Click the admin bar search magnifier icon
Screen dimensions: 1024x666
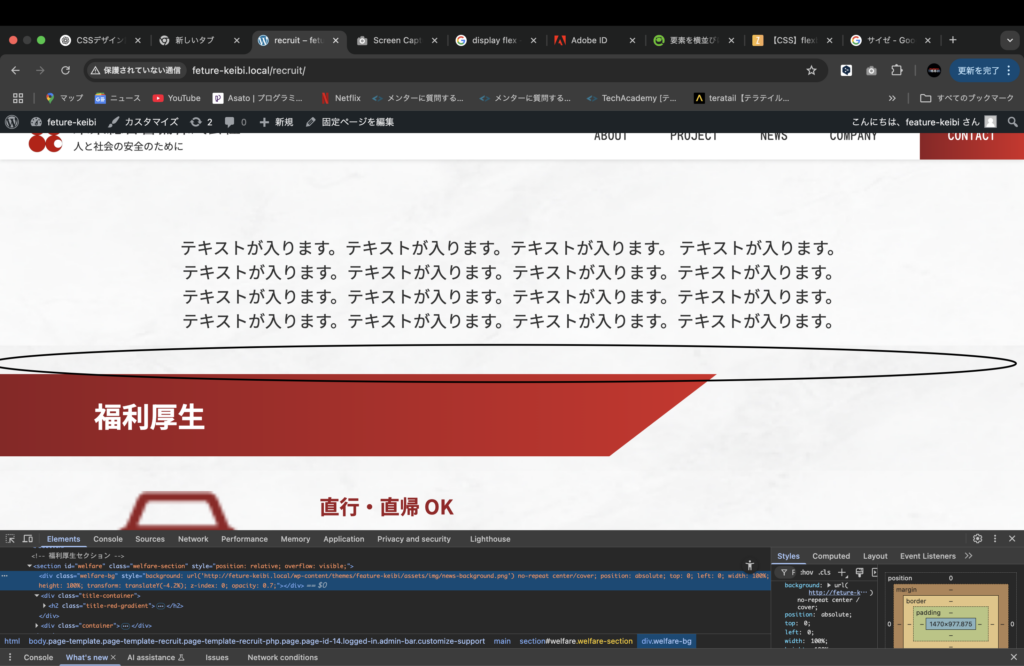1012,122
